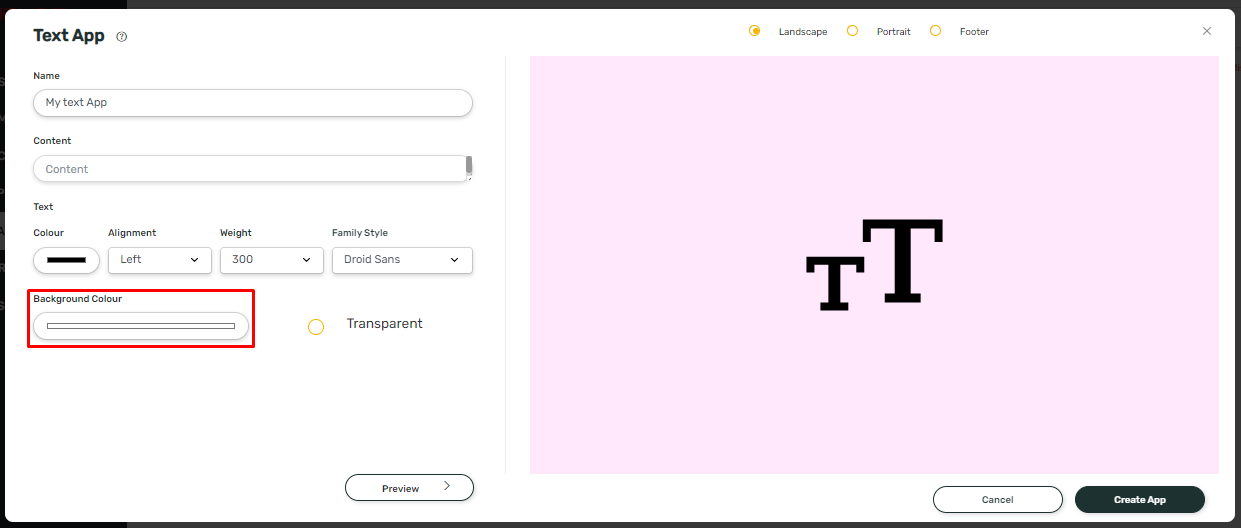
Task: Open the black text Colour swatch
Action: 67,260
